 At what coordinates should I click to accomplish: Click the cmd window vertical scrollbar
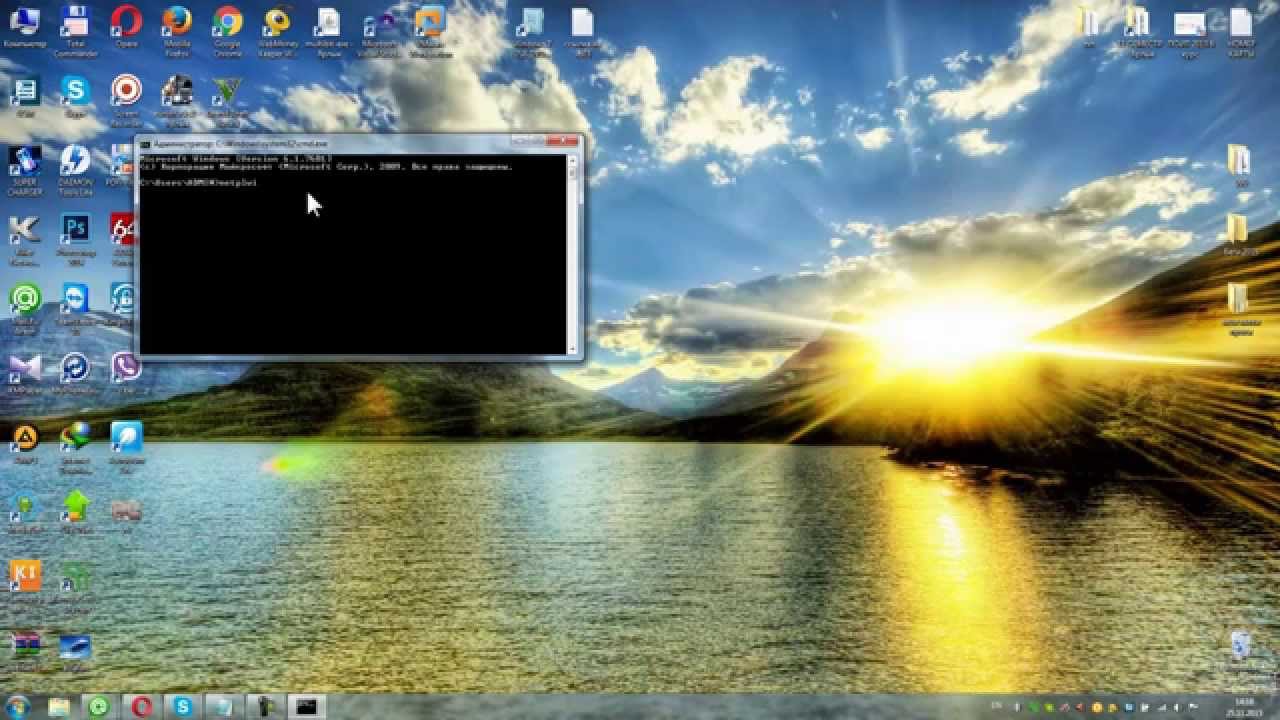[x=574, y=252]
